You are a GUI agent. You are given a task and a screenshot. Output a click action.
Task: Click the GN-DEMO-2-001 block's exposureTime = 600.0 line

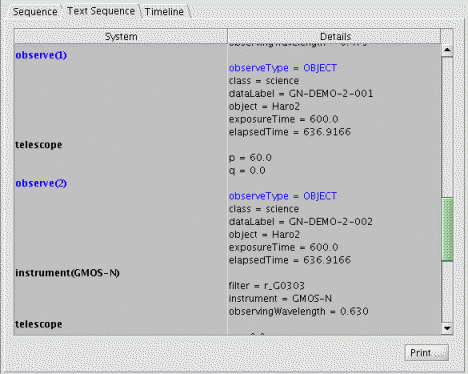(x=283, y=119)
